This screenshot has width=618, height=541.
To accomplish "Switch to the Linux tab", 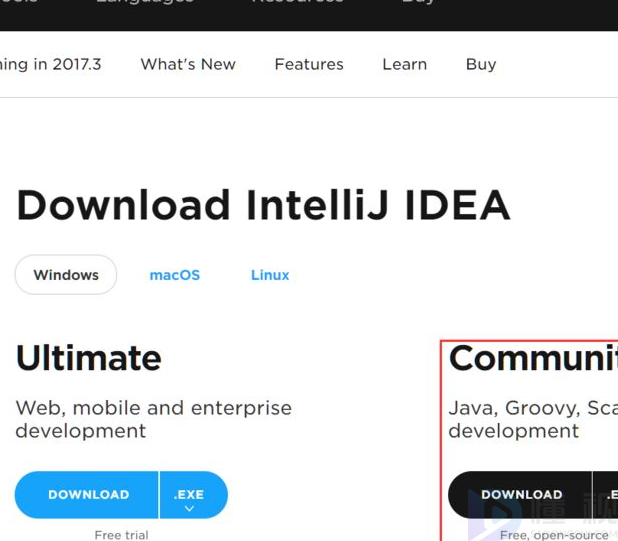I will pyautogui.click(x=270, y=275).
